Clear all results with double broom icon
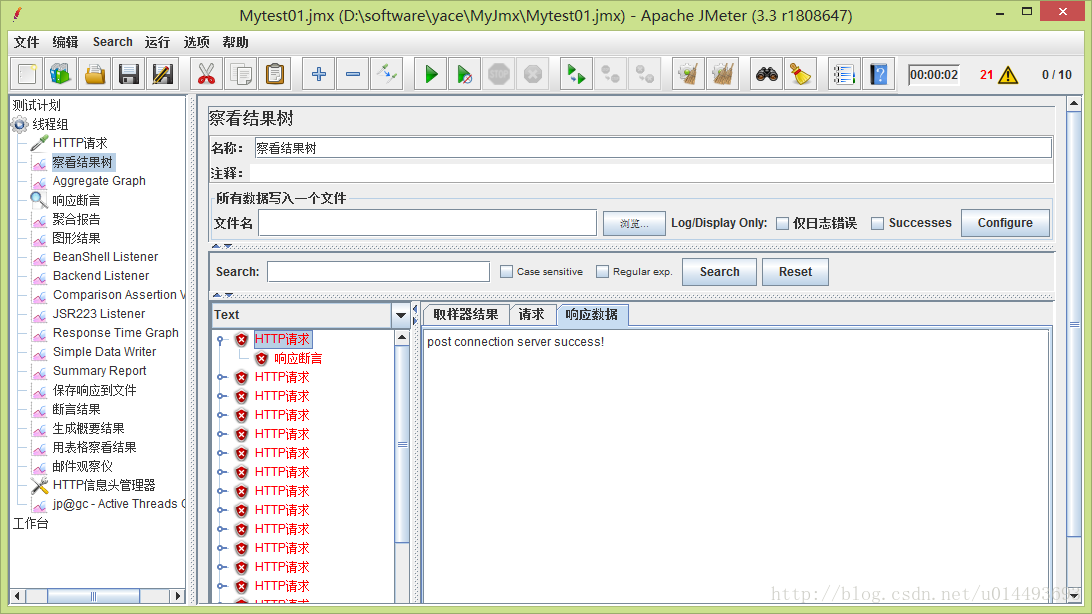Viewport: 1092px width, 614px height. pos(723,74)
